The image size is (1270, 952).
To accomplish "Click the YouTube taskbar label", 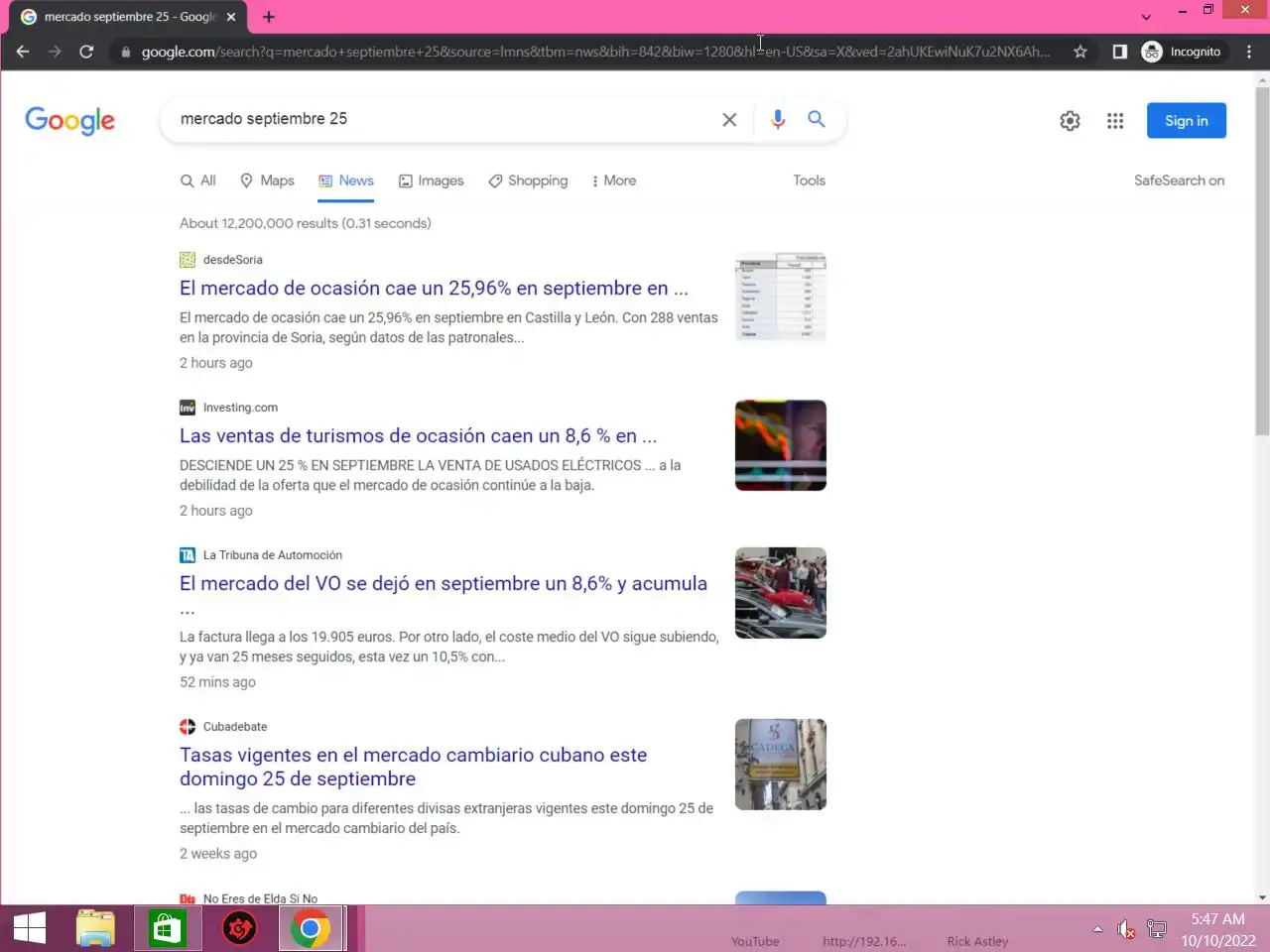I will coord(755,941).
